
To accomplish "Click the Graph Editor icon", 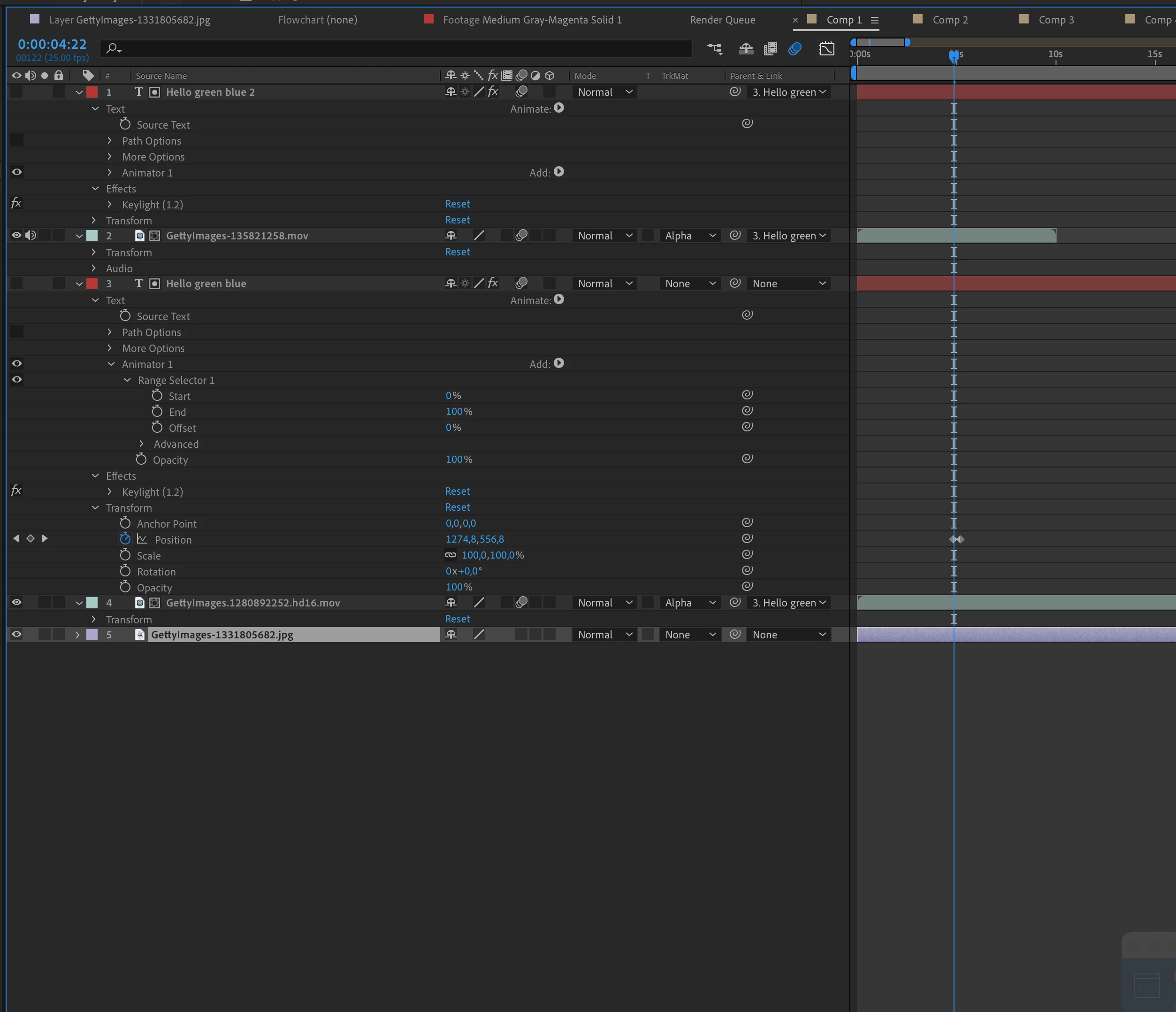I will (827, 49).
